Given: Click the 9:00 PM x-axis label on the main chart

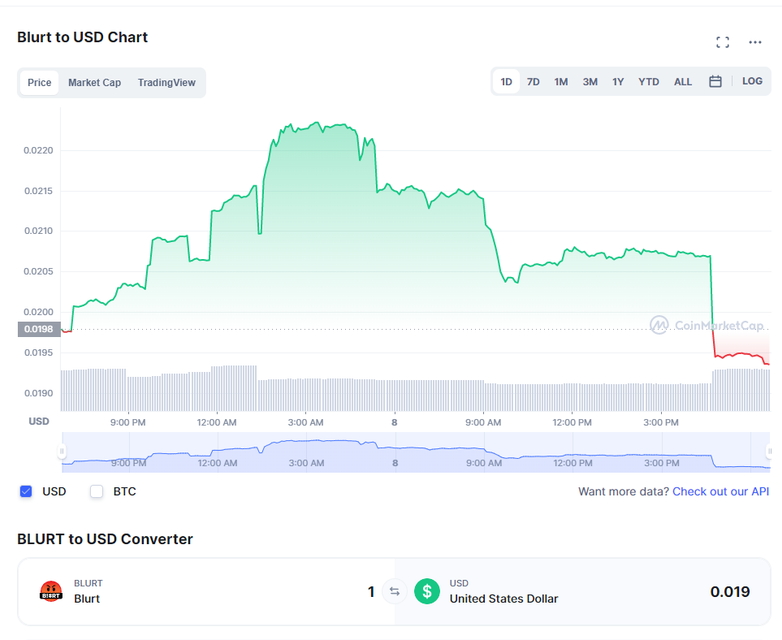Looking at the screenshot, I should (128, 423).
